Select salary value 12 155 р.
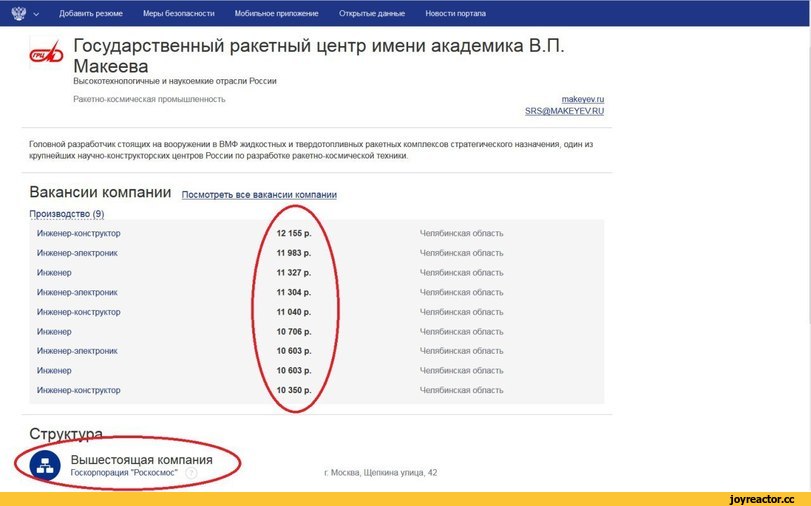 (294, 233)
